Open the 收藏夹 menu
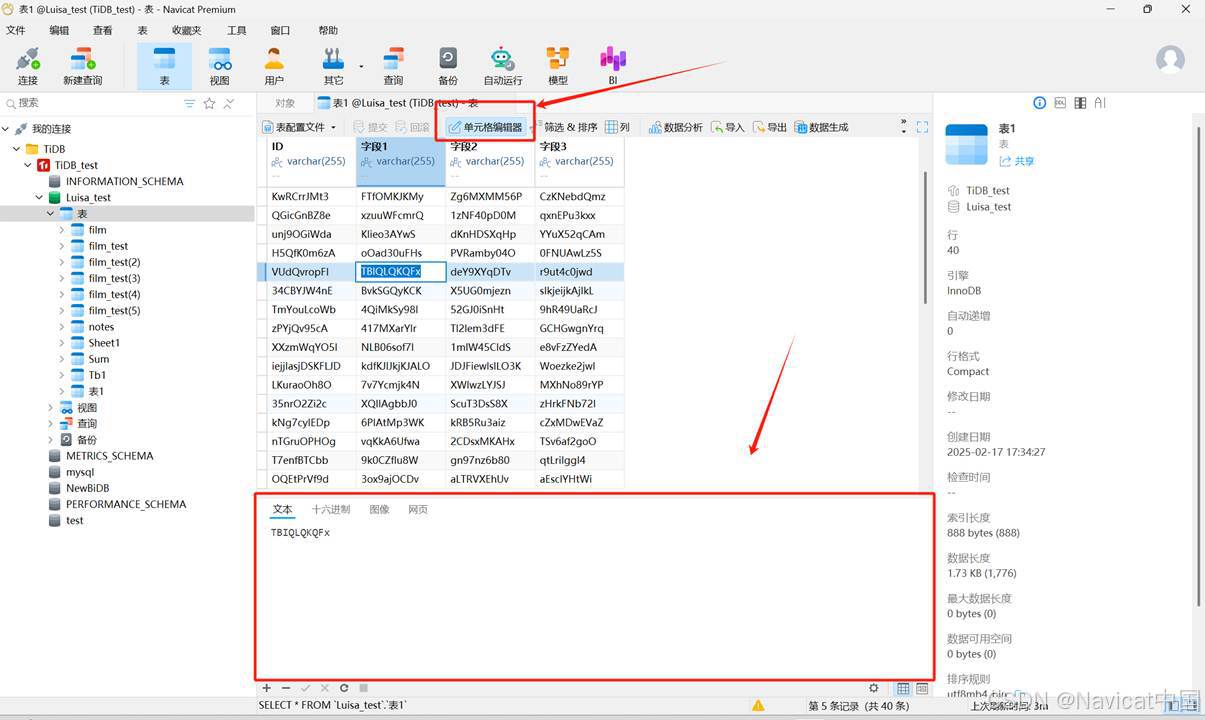Screen dimensions: 1205x720 (x=187, y=30)
